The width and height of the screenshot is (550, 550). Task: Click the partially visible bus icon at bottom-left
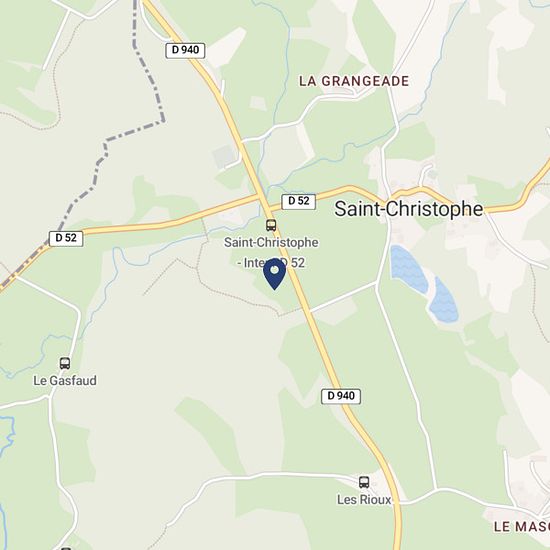point(66,548)
